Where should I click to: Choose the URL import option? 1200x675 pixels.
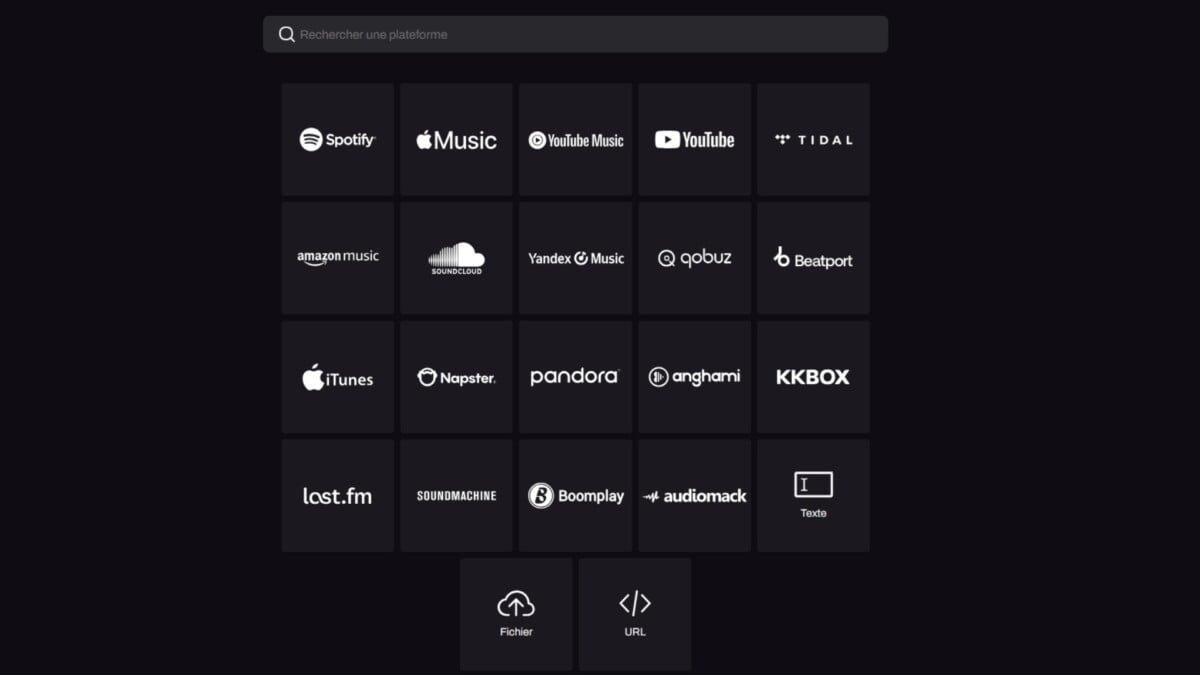(x=635, y=614)
